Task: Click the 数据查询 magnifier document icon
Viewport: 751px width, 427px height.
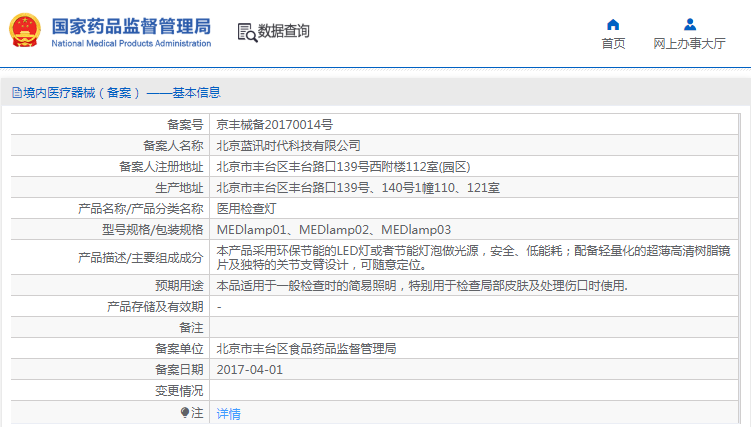Action: [246, 32]
